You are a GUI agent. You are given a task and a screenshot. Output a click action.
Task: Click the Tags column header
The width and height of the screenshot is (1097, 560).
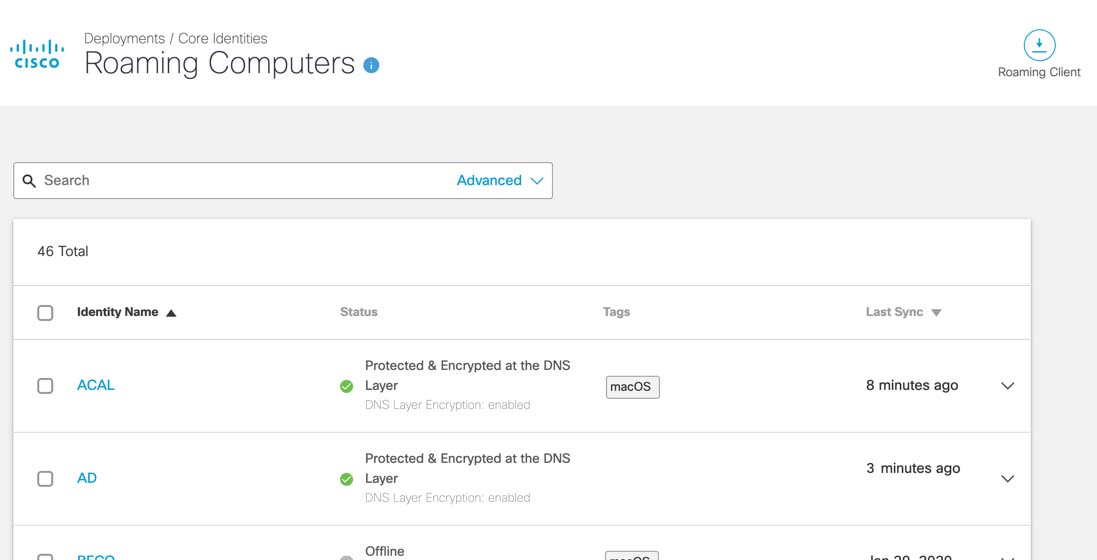(616, 312)
